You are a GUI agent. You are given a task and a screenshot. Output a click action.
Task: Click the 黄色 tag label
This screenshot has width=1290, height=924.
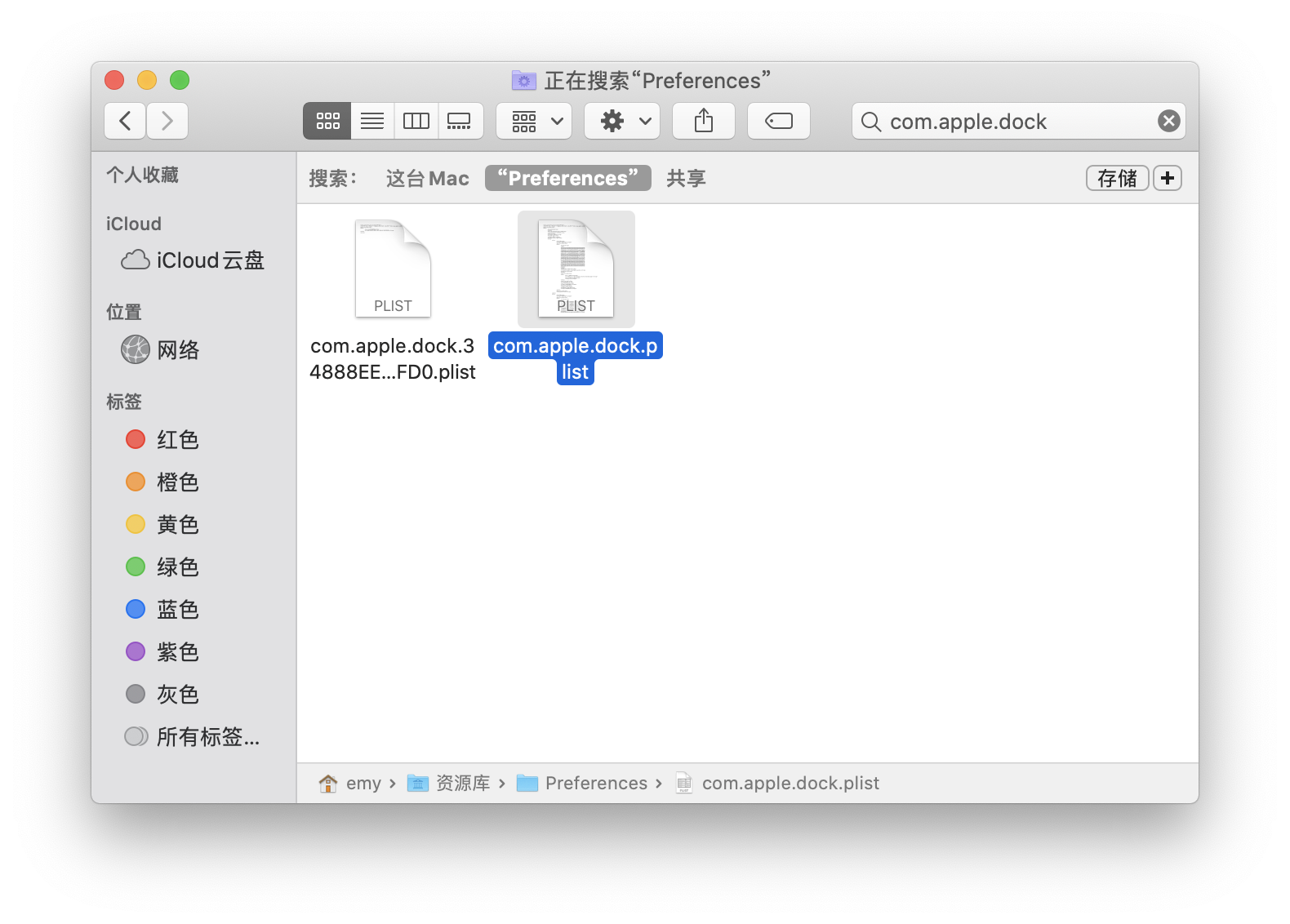click(178, 525)
